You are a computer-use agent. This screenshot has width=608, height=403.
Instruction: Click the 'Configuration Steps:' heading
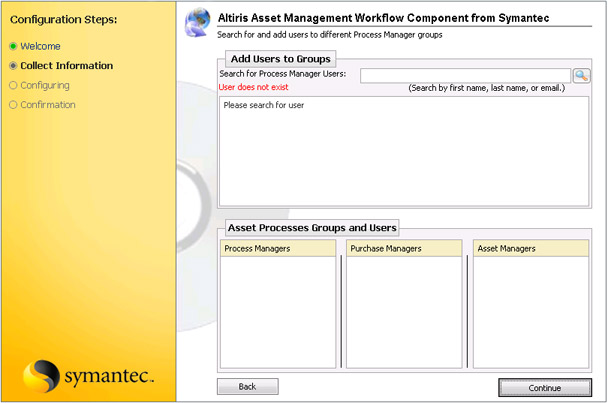(x=64, y=19)
